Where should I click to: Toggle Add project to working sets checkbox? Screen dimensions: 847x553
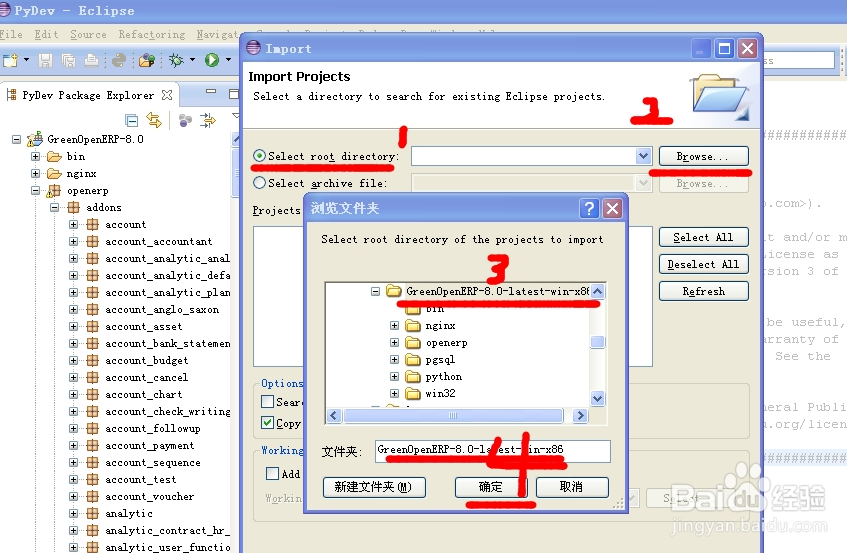[x=272, y=474]
